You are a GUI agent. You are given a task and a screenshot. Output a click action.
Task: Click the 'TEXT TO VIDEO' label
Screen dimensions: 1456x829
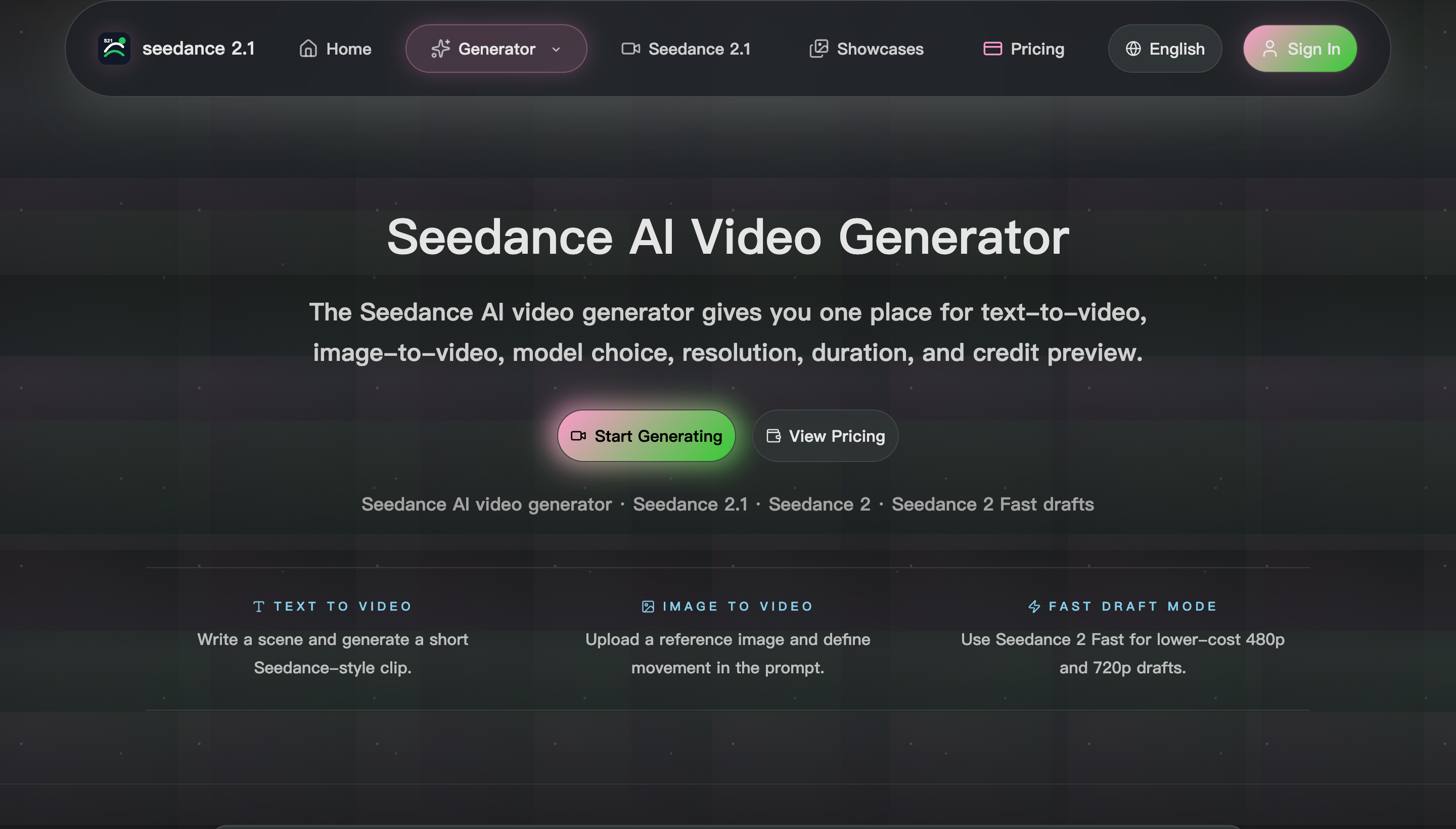pyautogui.click(x=343, y=607)
